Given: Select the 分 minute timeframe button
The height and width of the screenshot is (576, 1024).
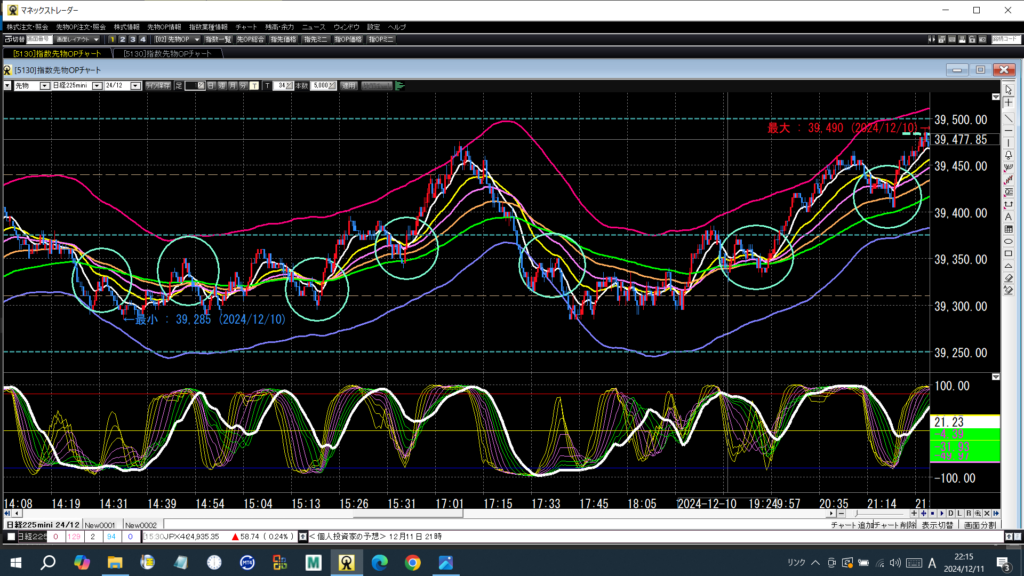Looking at the screenshot, I should click(x=243, y=86).
